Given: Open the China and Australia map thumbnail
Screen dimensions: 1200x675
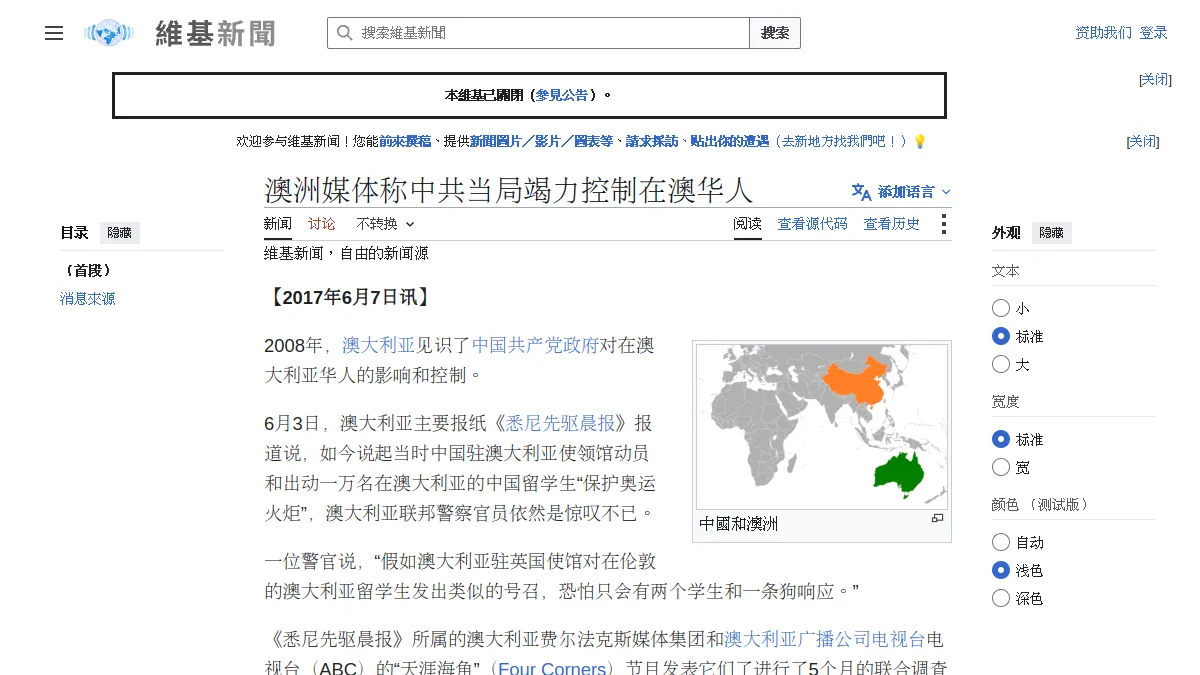Looking at the screenshot, I should 822,426.
